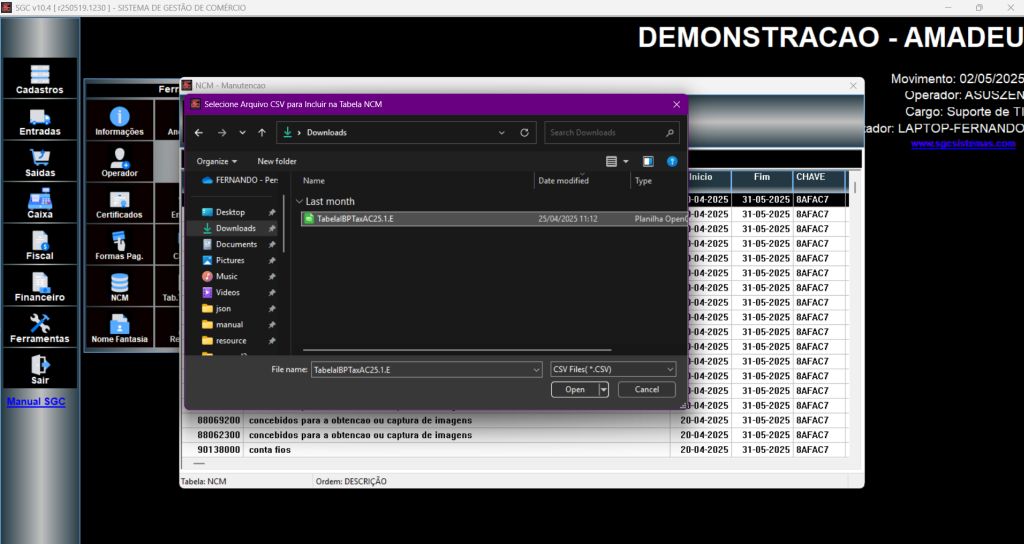Screen dimensions: 1024x544
Task: Open www.sgcsistemas.com link
Action: (x=963, y=144)
